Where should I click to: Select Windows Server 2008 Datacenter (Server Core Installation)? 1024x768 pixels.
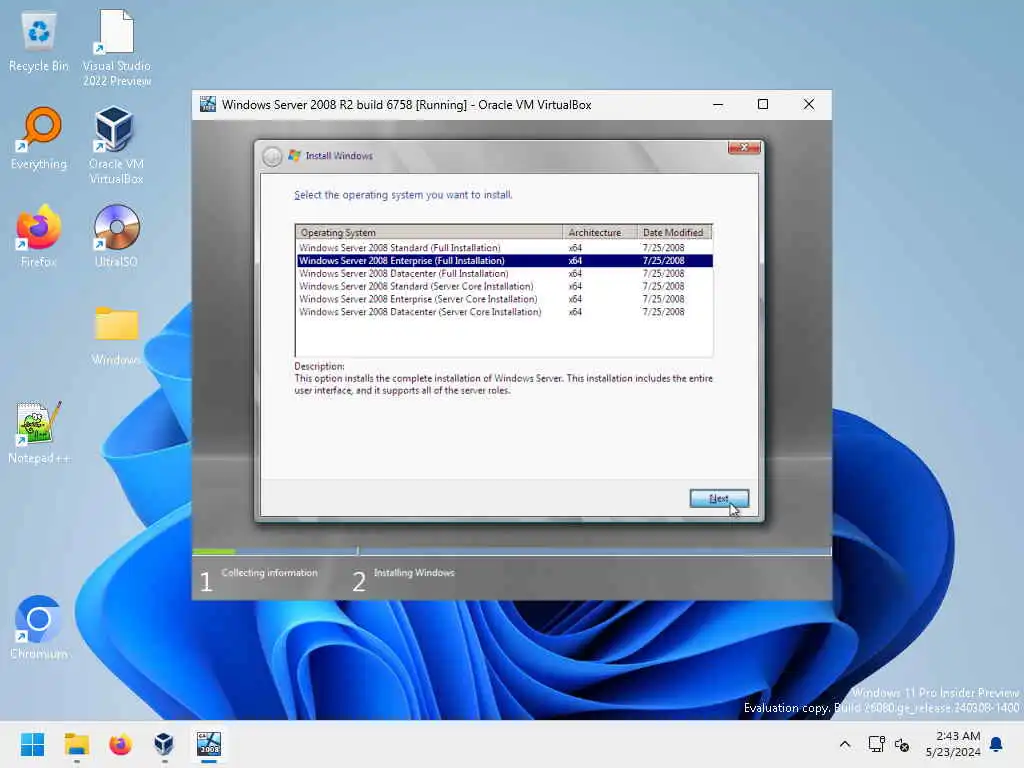504,312
